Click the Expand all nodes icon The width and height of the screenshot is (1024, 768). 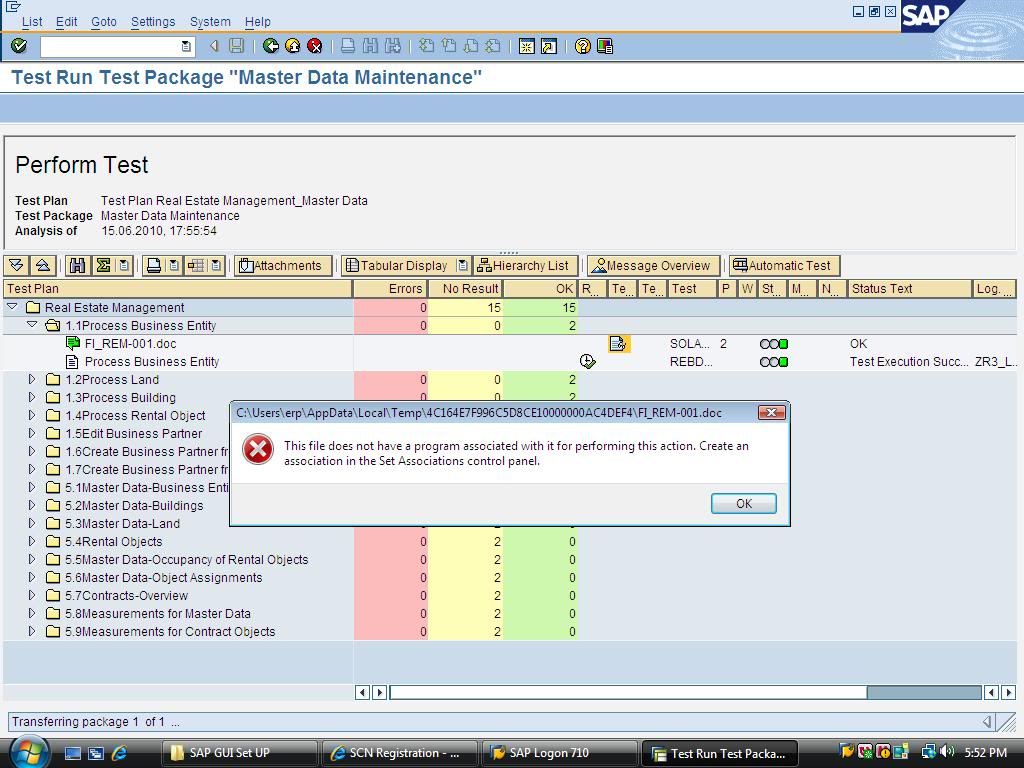tap(16, 265)
